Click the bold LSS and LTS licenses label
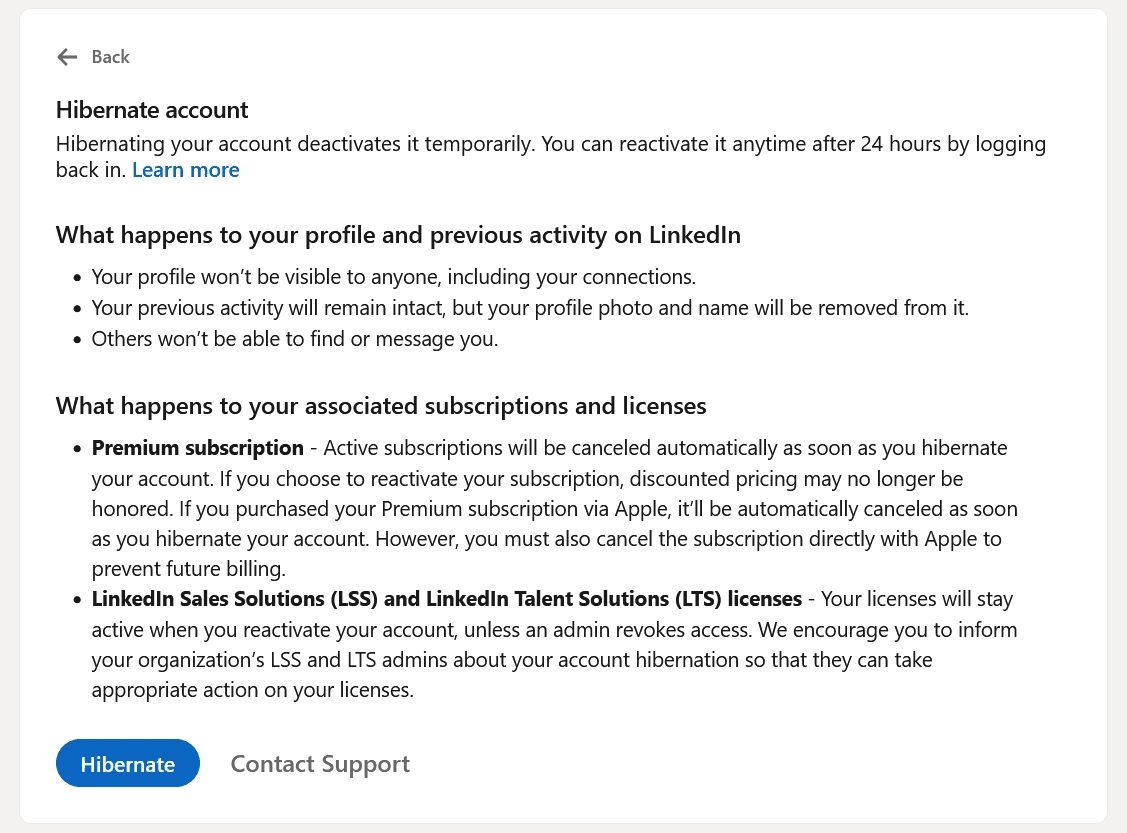Screen dimensions: 1127x833 (x=444, y=598)
